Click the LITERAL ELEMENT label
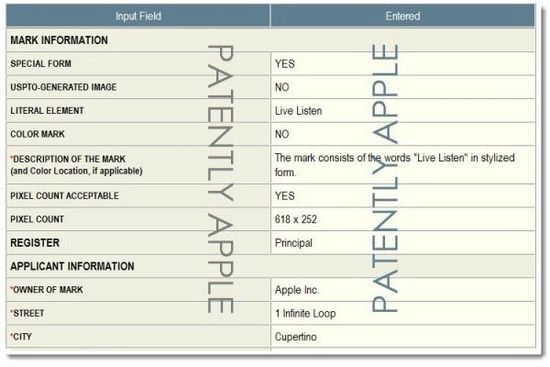550x367 pixels. (x=47, y=111)
